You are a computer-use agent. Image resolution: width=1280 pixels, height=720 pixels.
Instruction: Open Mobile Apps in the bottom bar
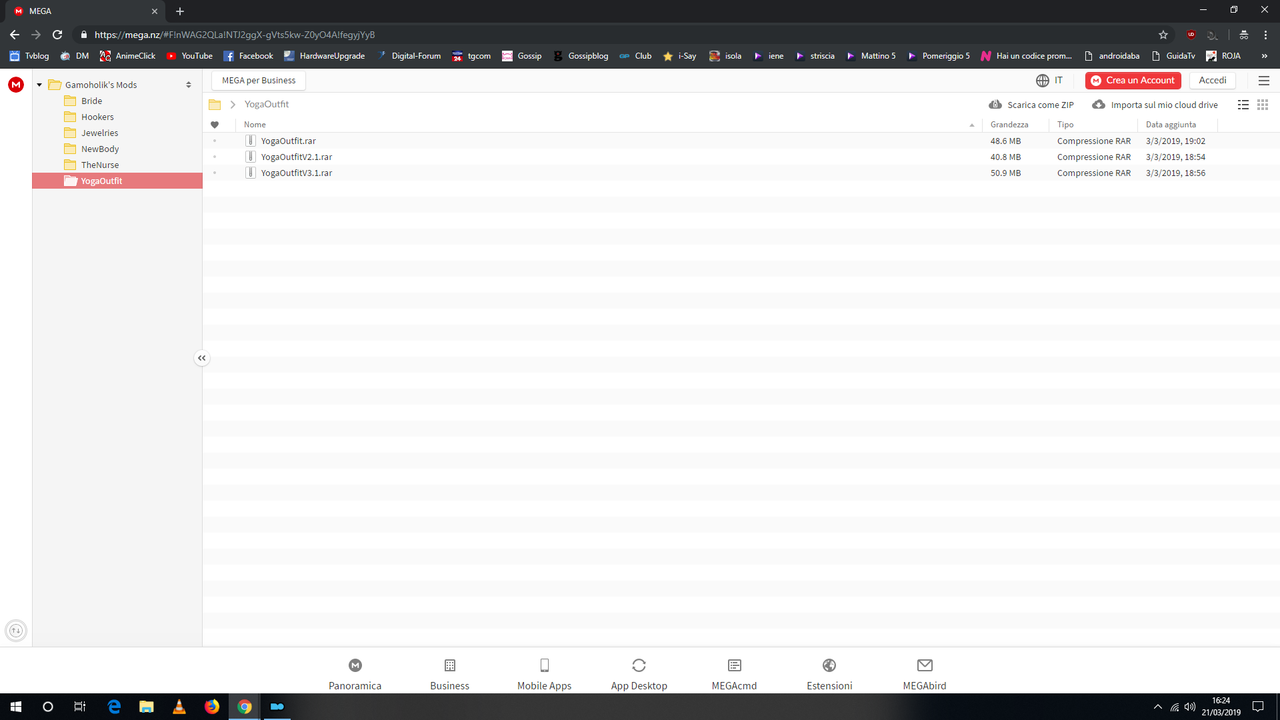point(544,675)
